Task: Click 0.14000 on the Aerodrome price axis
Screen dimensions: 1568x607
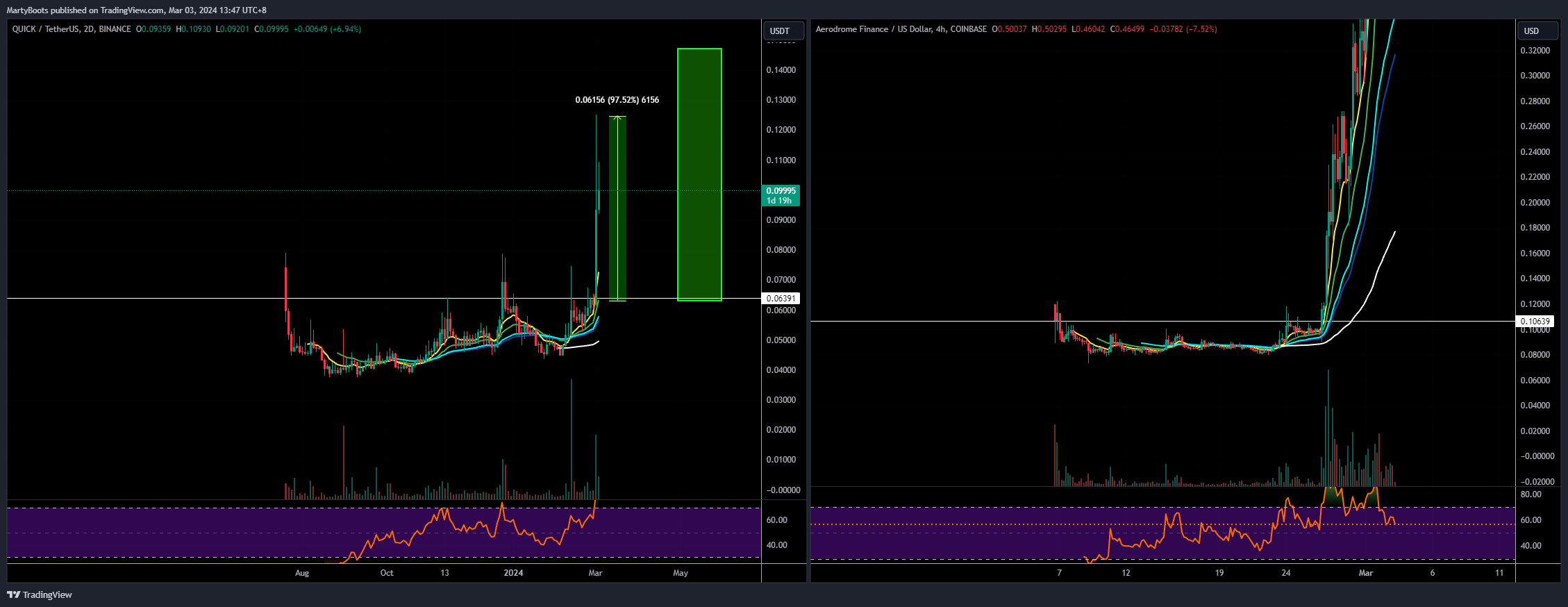Action: pyautogui.click(x=1535, y=278)
